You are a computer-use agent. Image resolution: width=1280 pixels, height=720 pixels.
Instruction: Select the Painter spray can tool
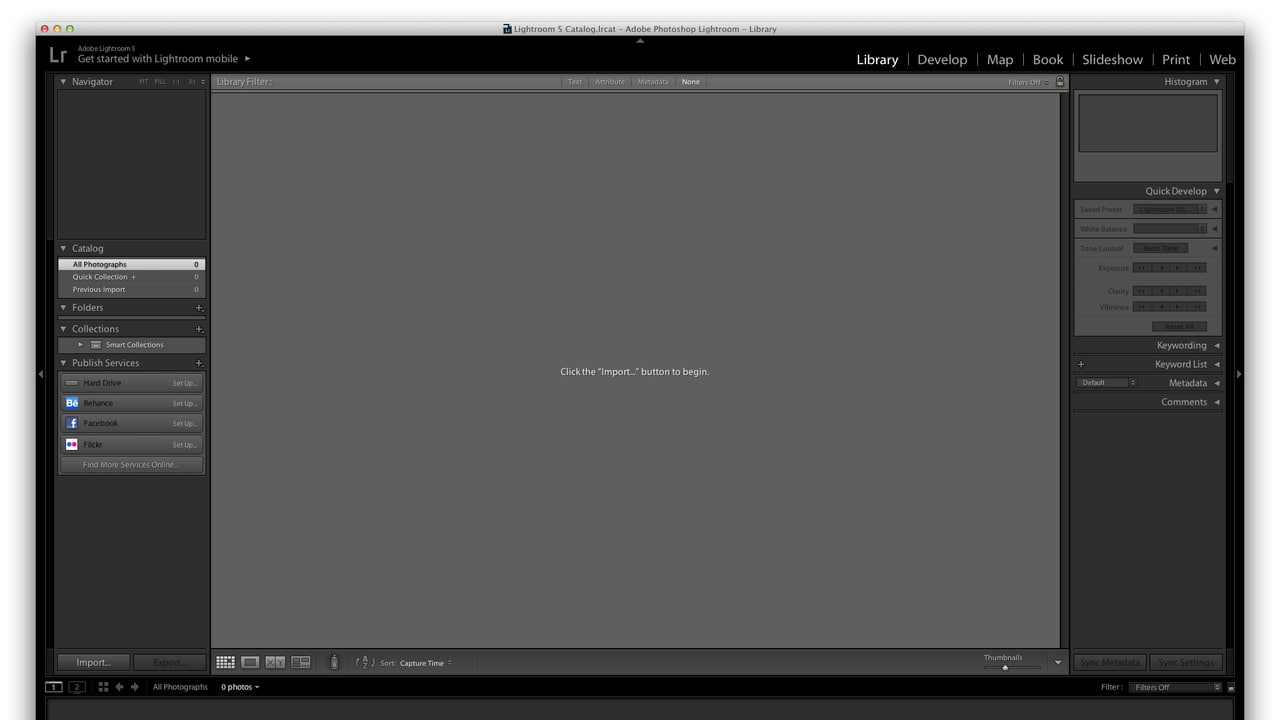pyautogui.click(x=334, y=662)
